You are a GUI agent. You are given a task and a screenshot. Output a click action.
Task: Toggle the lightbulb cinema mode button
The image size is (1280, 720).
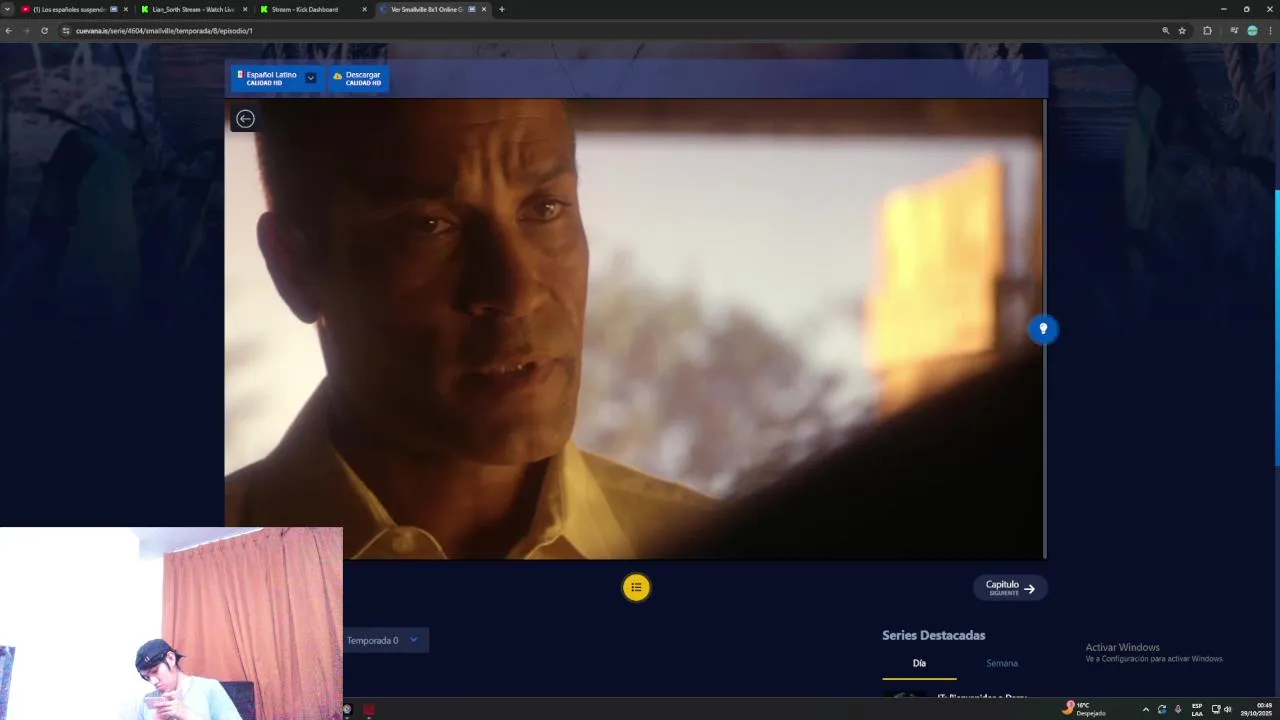pyautogui.click(x=1043, y=329)
